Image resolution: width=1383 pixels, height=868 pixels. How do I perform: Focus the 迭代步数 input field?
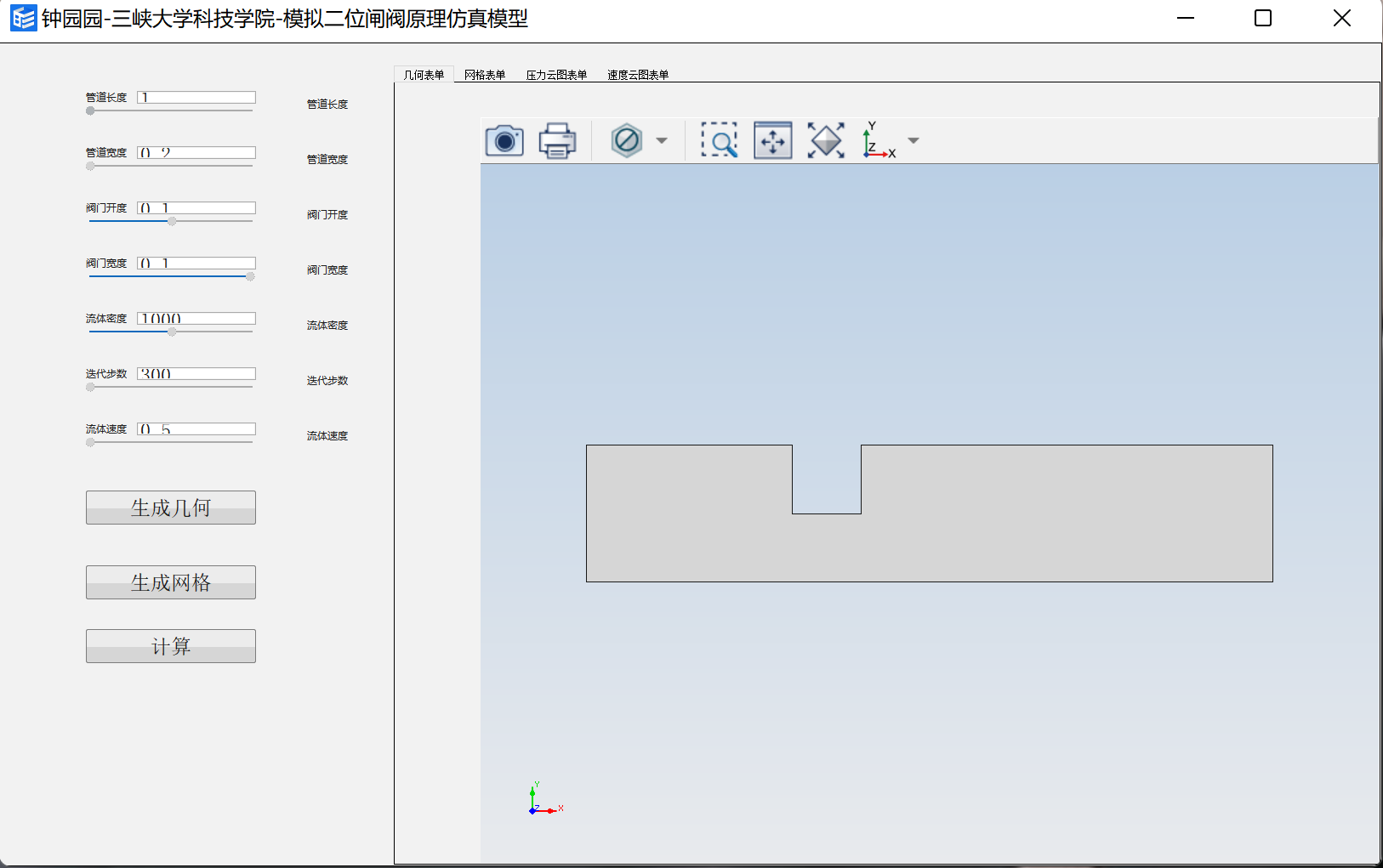click(196, 374)
